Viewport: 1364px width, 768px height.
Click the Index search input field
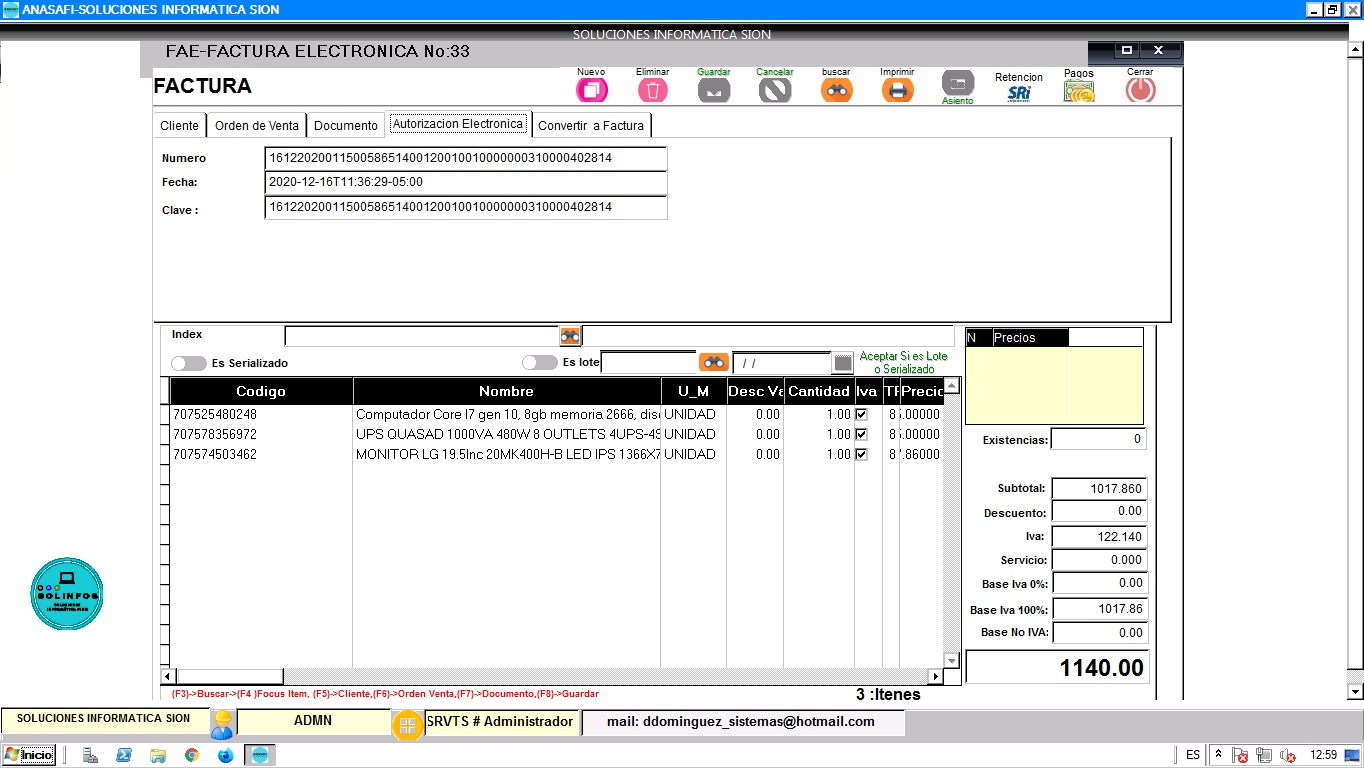tap(421, 336)
